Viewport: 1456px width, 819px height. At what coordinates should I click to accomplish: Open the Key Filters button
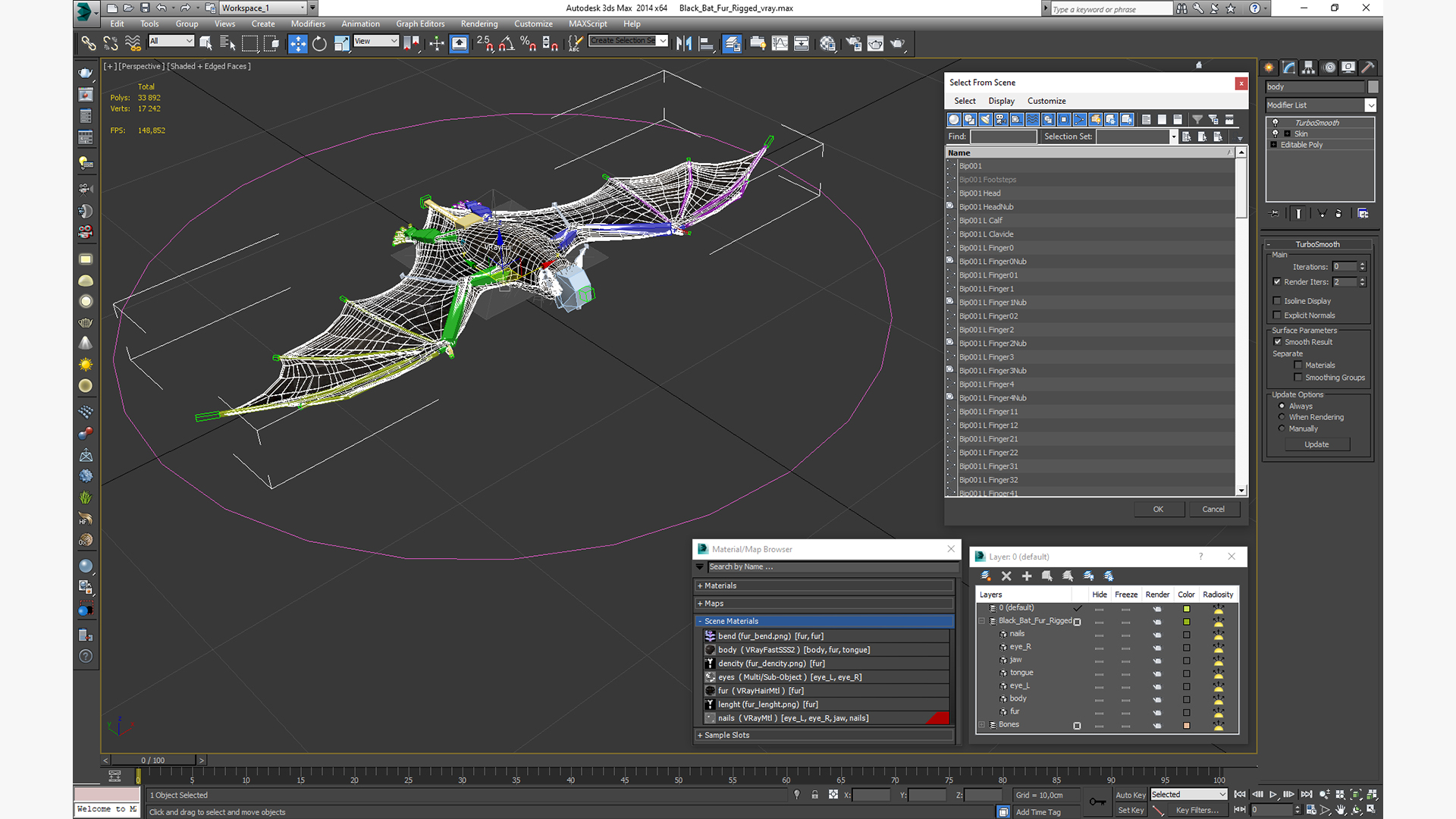(x=1197, y=811)
